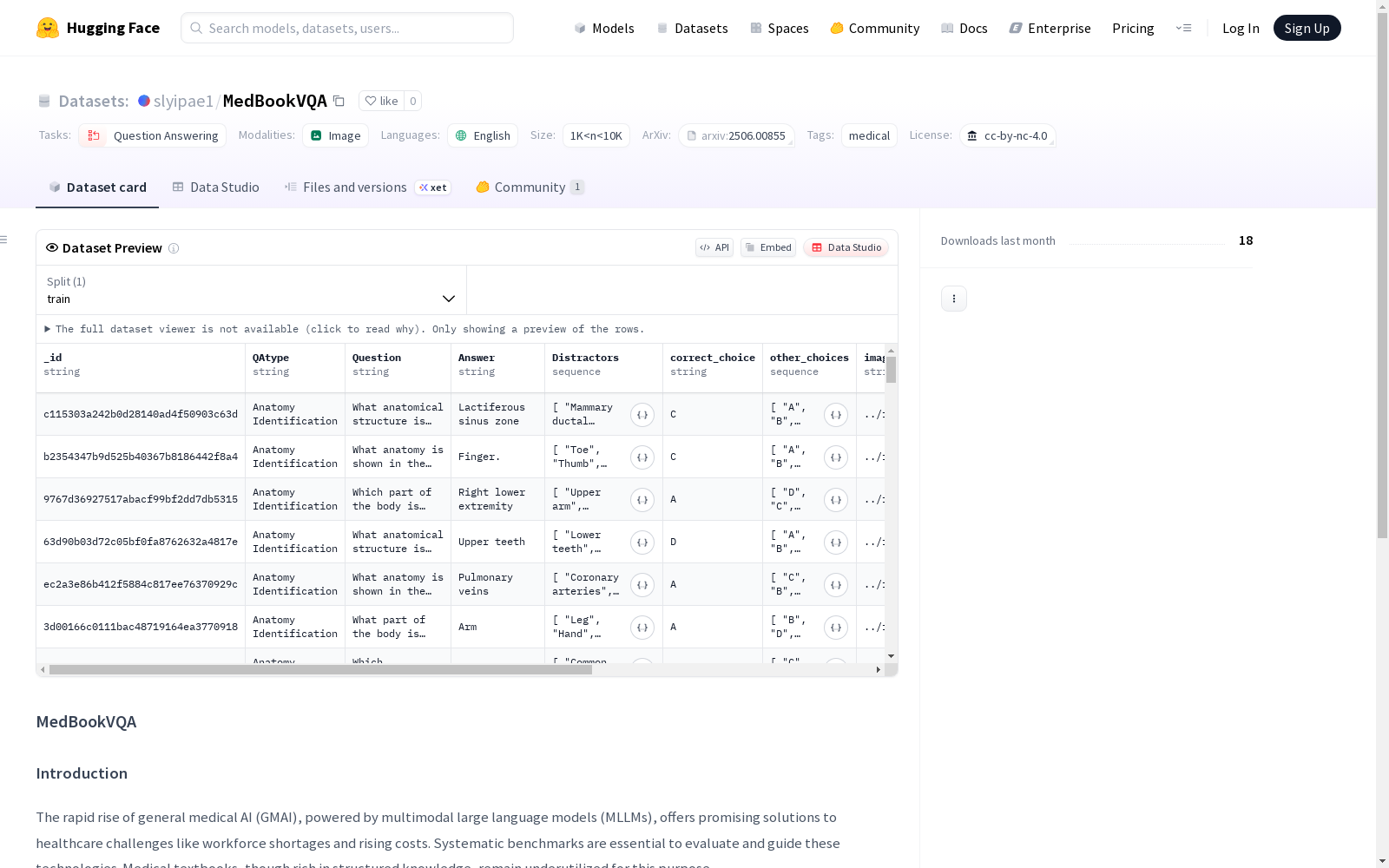Click the like count 0
This screenshot has height=868, width=1389.
(413, 102)
